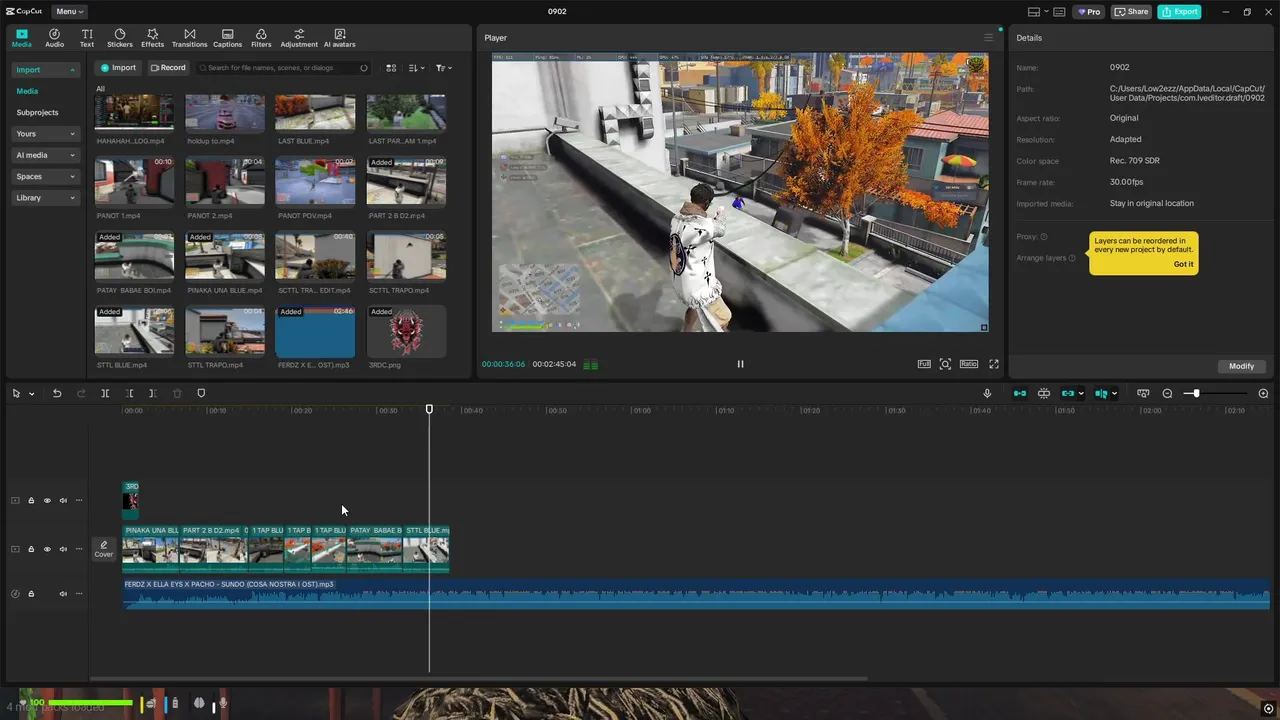
Task: Click the timeline fit-to-view icon
Action: point(1143,394)
